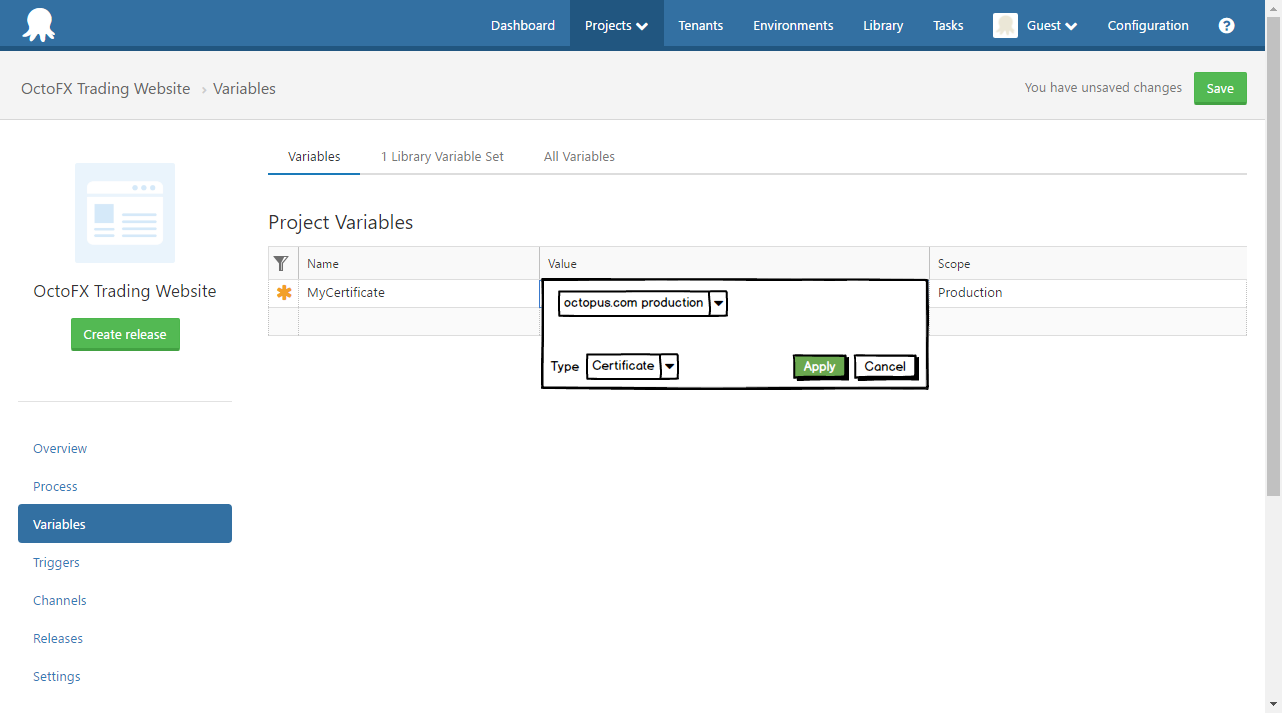Click the Octopus logo in the top bar

pos(39,23)
